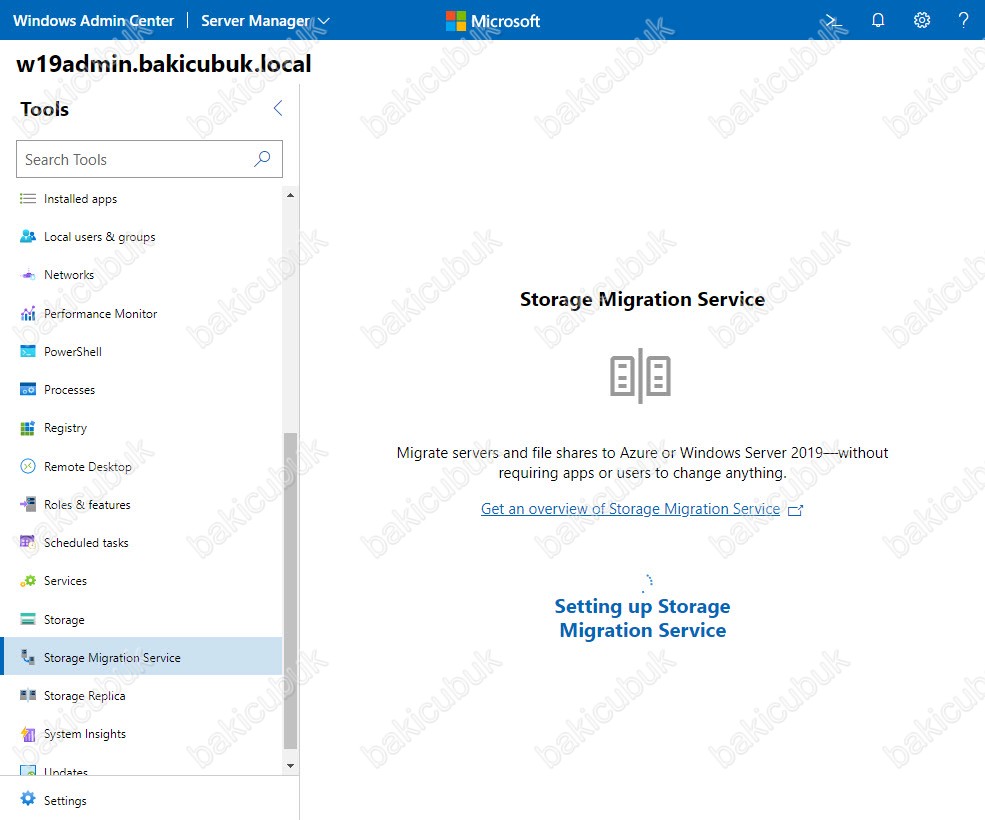This screenshot has height=820, width=985.
Task: Click the external link icon beside overview link
Action: [x=795, y=510]
